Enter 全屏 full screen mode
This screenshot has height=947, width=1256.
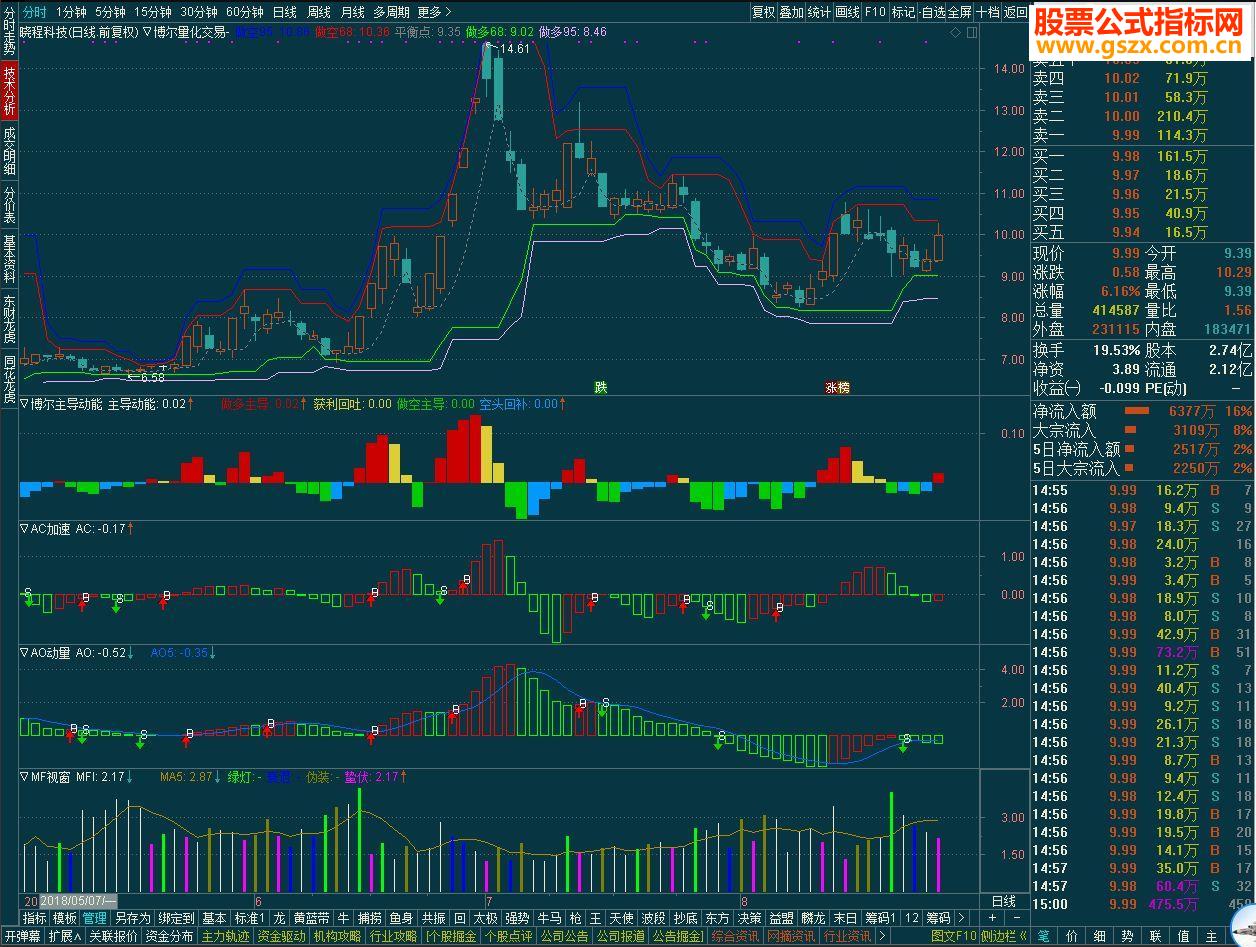pyautogui.click(x=959, y=12)
